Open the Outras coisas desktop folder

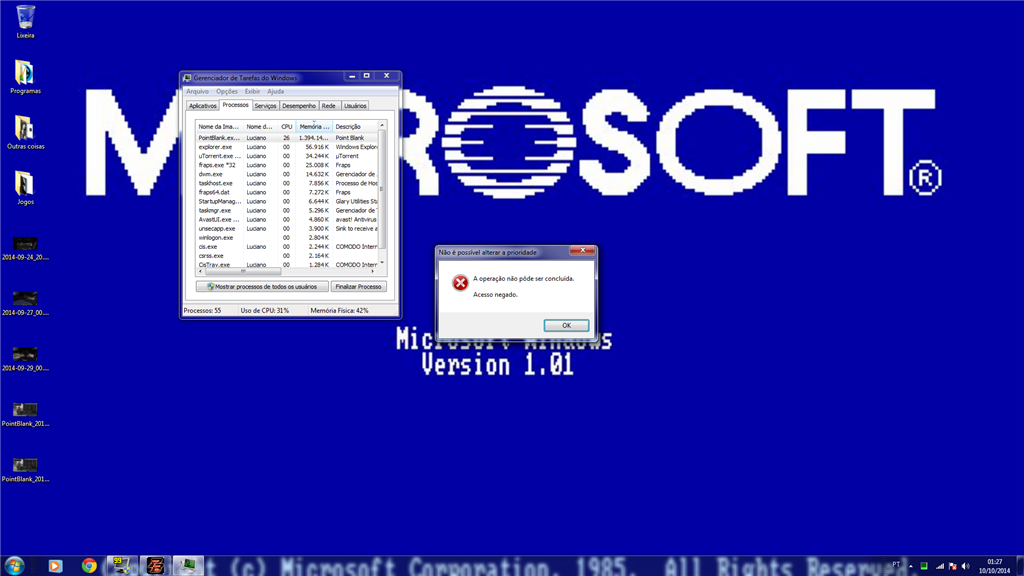(25, 132)
